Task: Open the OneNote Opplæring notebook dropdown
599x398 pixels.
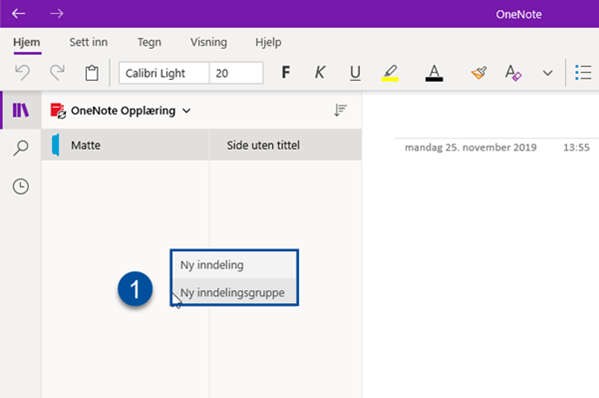Action: pos(131,111)
